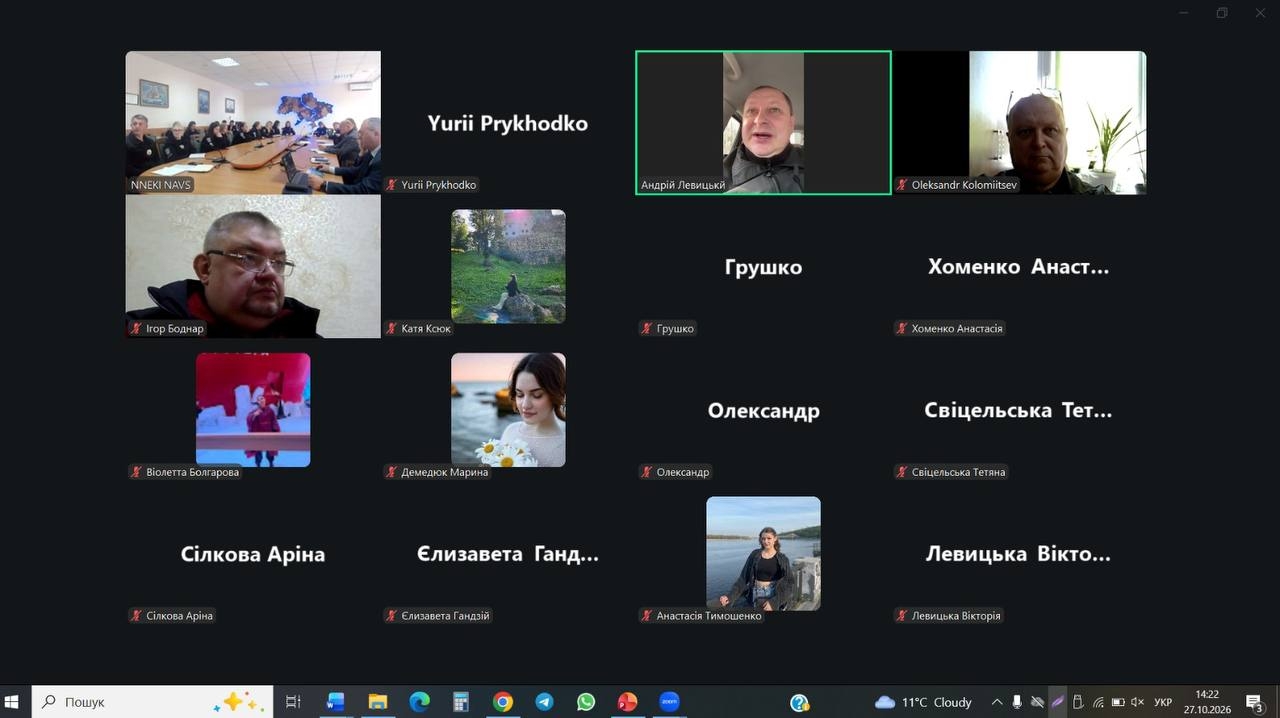
Task: Click muted mic icon beside Левицька Вікторія label
Action: tap(902, 616)
